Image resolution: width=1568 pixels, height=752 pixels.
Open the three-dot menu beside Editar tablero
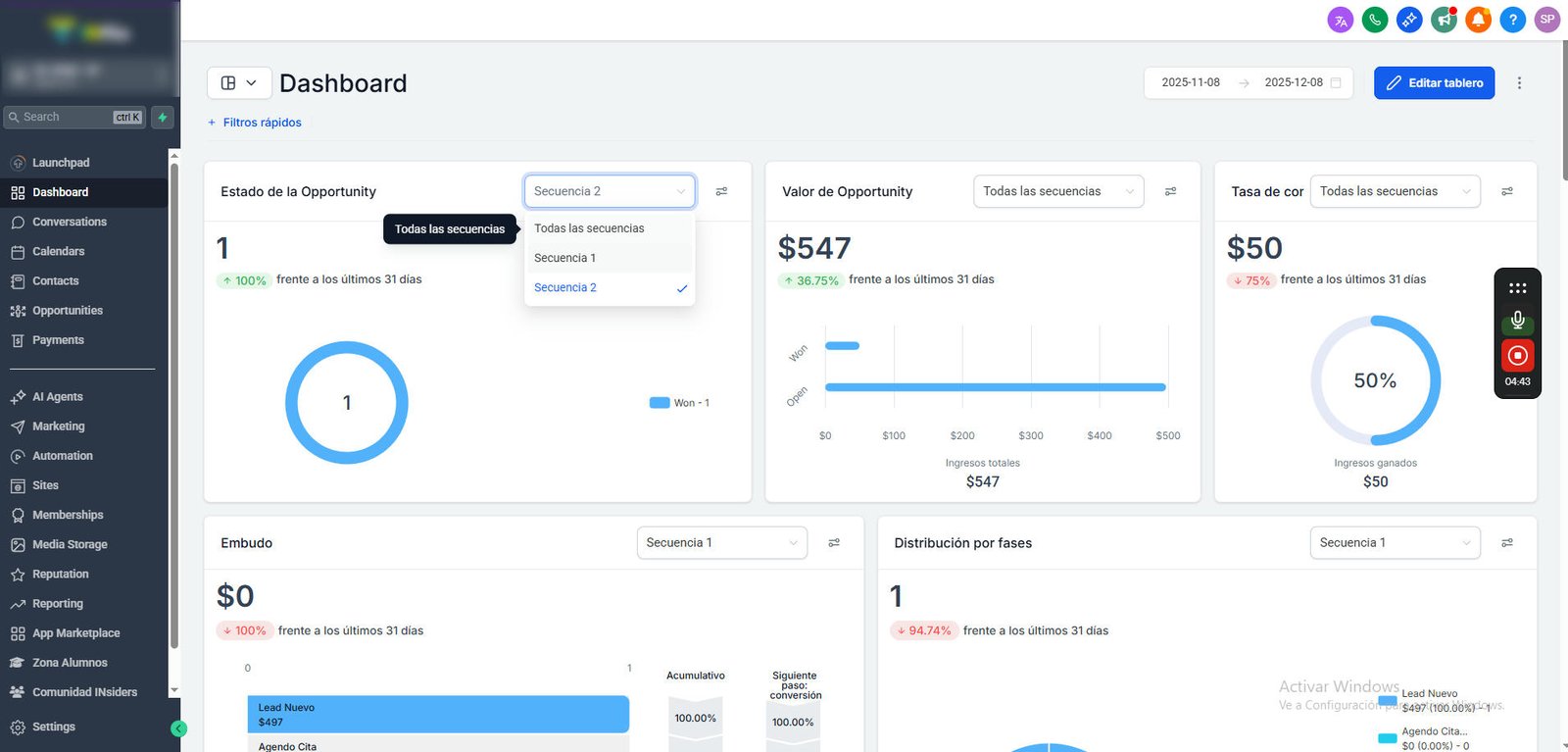(x=1519, y=83)
